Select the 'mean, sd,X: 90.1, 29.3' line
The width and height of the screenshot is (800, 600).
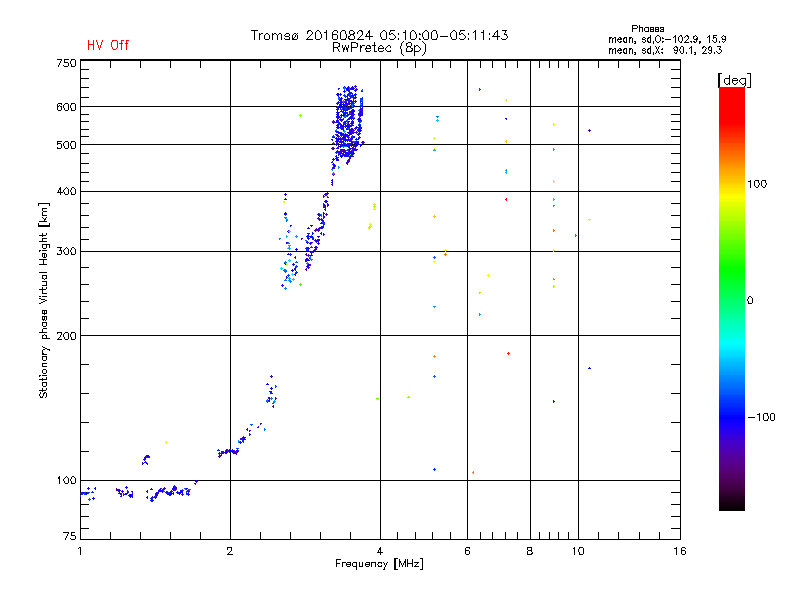point(665,50)
